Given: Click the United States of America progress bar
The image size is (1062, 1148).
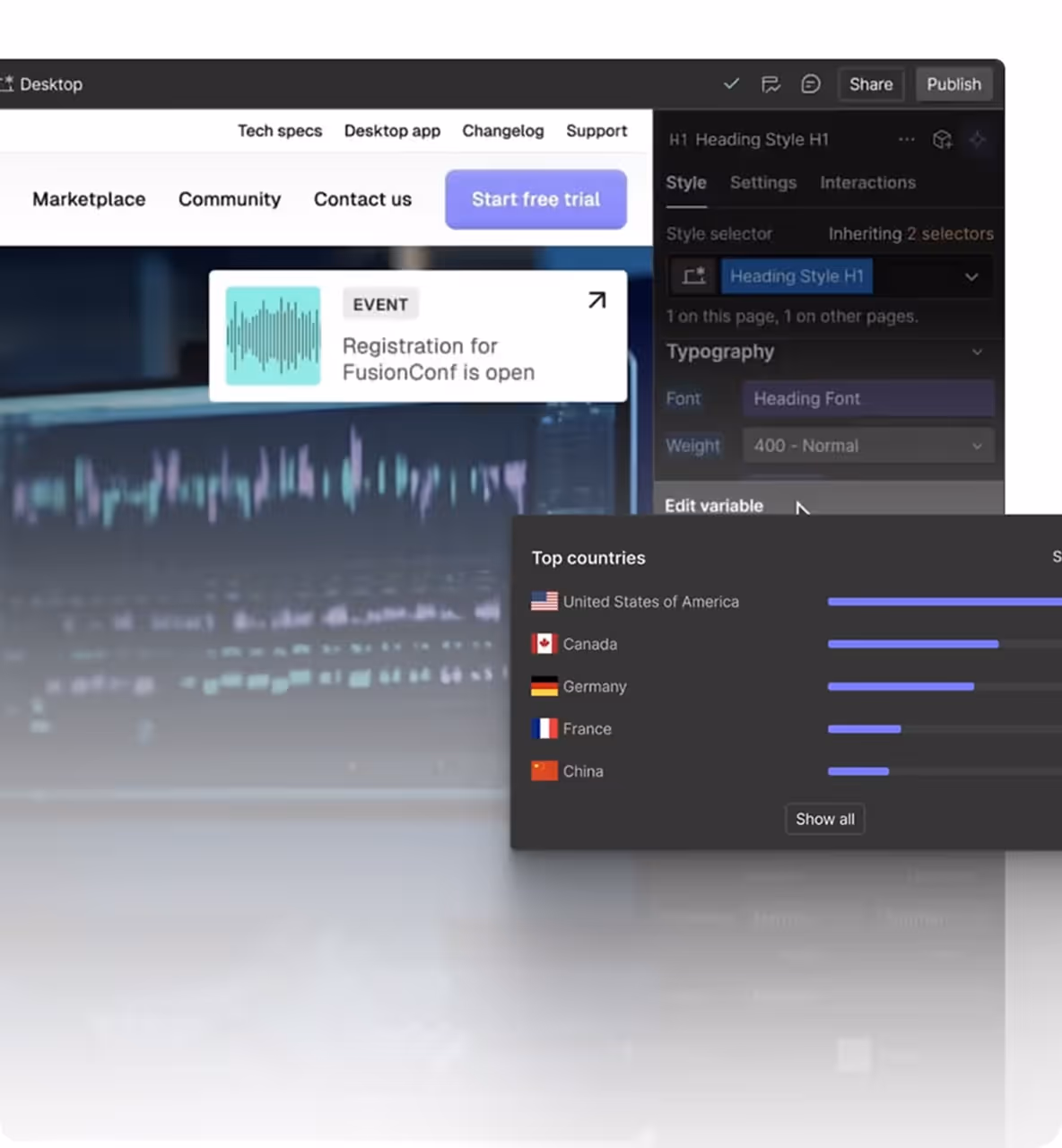Looking at the screenshot, I should [944, 602].
